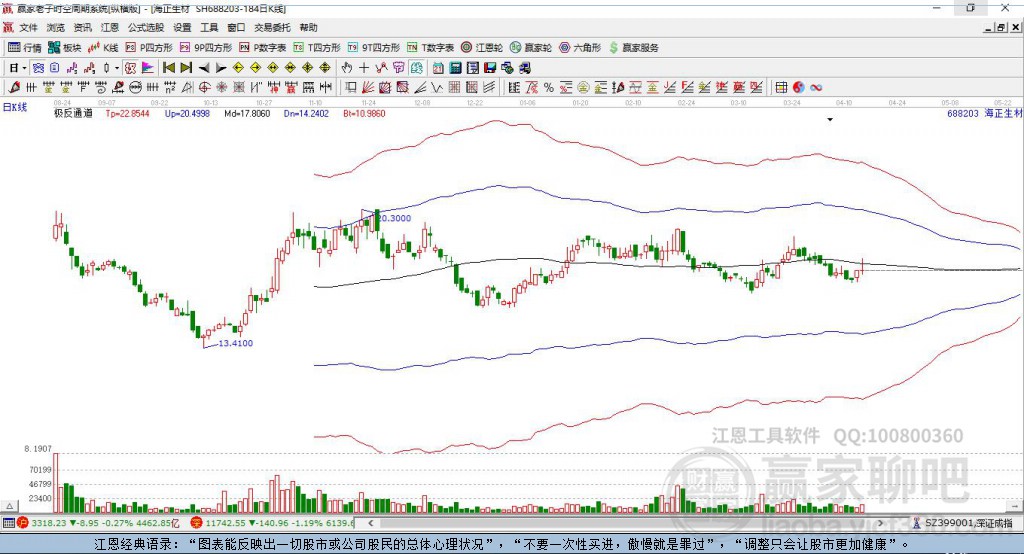Jump to first bar with skip-back arrow
Image resolution: width=1024 pixels, height=554 pixels.
pos(169,68)
